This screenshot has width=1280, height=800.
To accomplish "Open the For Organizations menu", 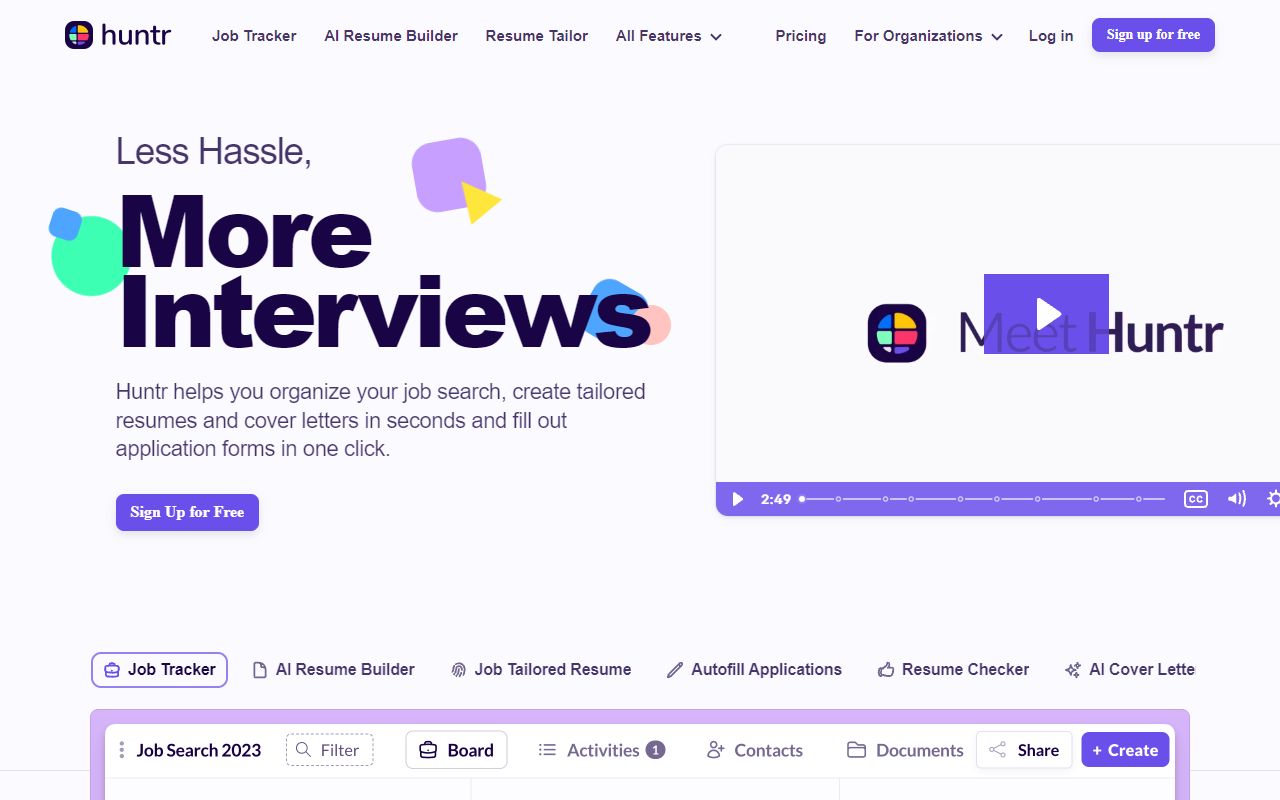I will pyautogui.click(x=928, y=36).
